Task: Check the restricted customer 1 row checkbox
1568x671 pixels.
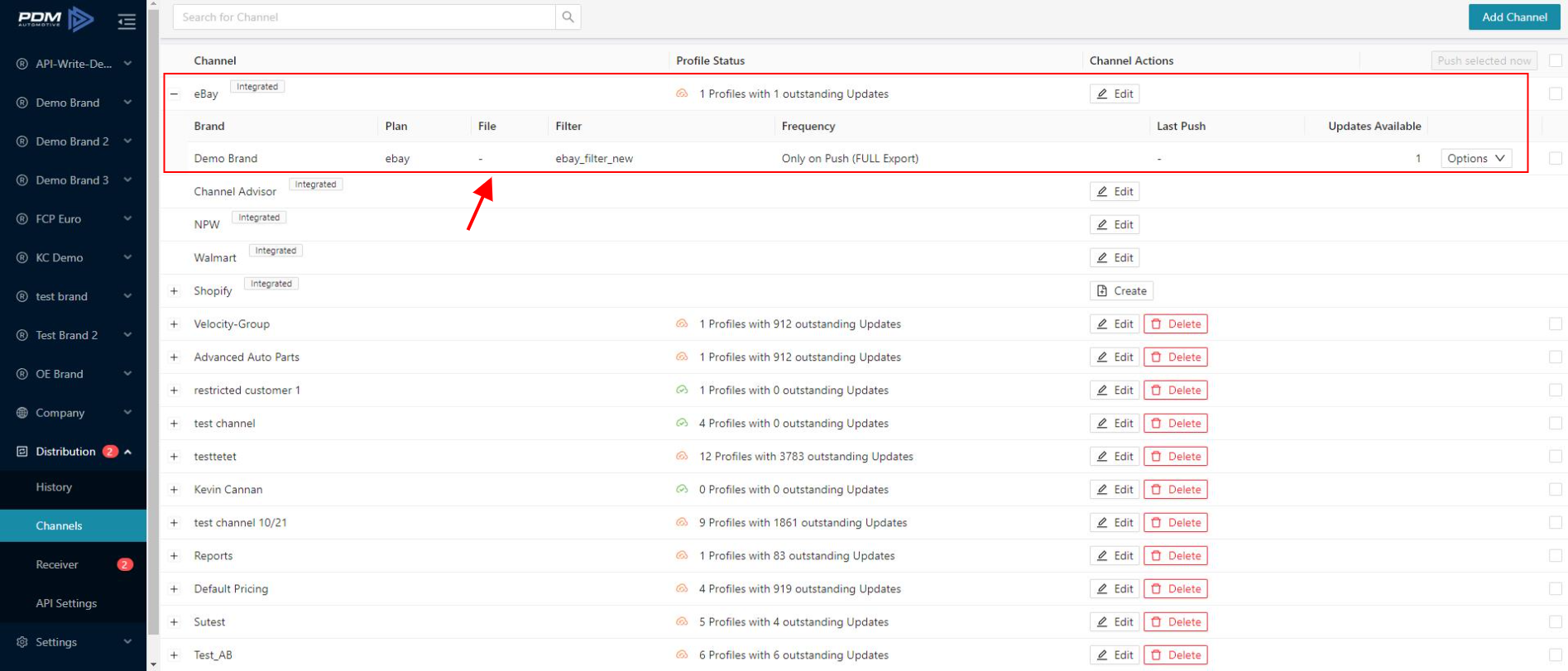Action: [1556, 390]
